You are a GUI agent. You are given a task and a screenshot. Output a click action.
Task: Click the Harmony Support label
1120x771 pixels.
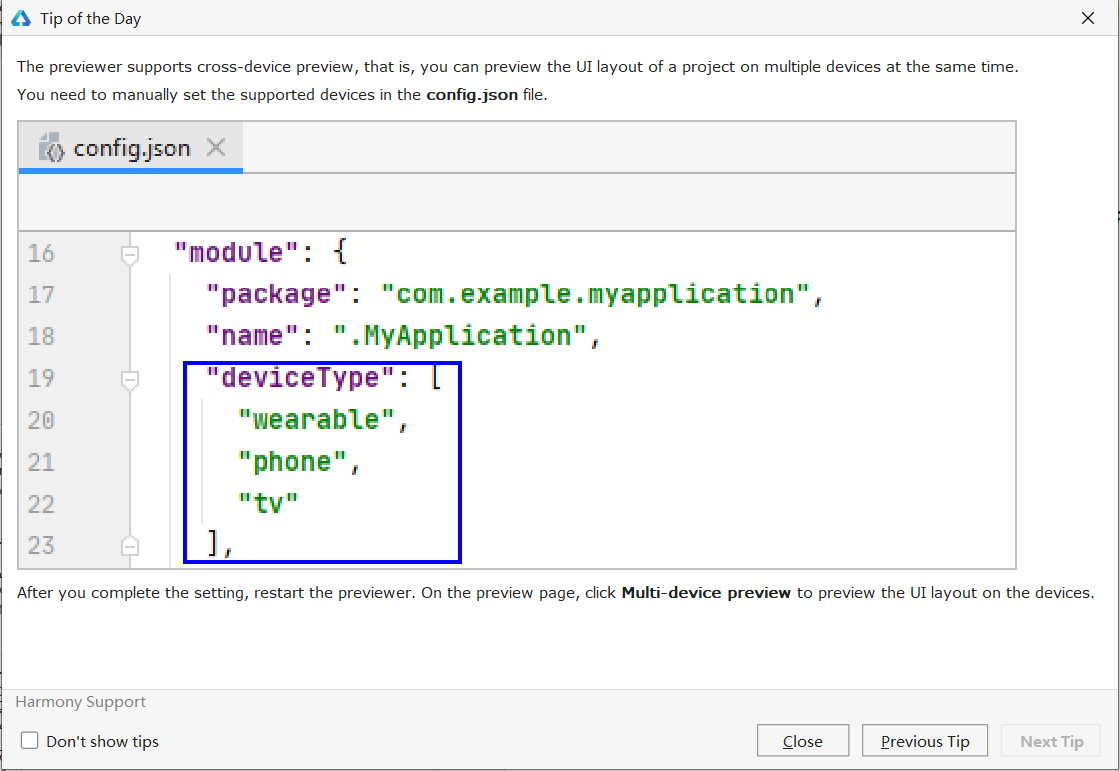click(80, 702)
